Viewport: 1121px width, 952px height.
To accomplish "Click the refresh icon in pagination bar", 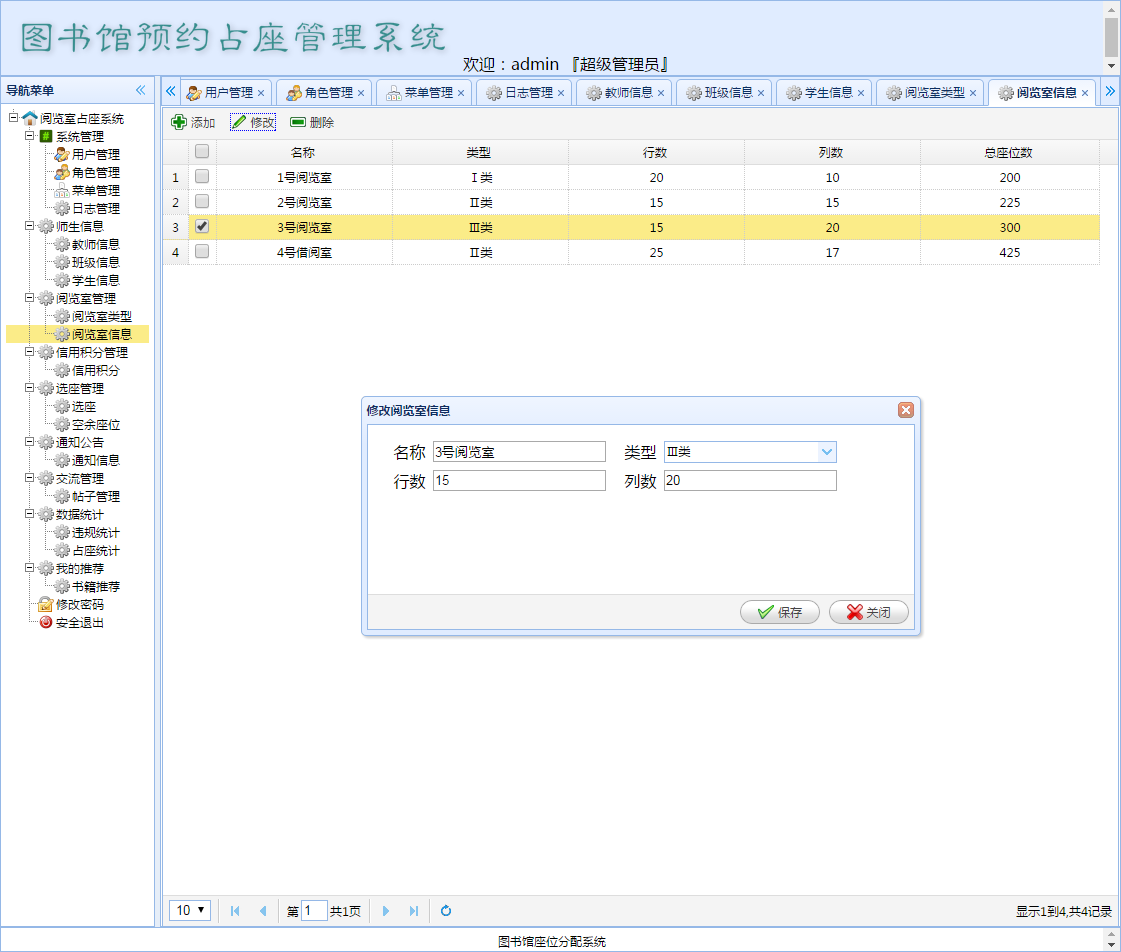I will pos(445,911).
